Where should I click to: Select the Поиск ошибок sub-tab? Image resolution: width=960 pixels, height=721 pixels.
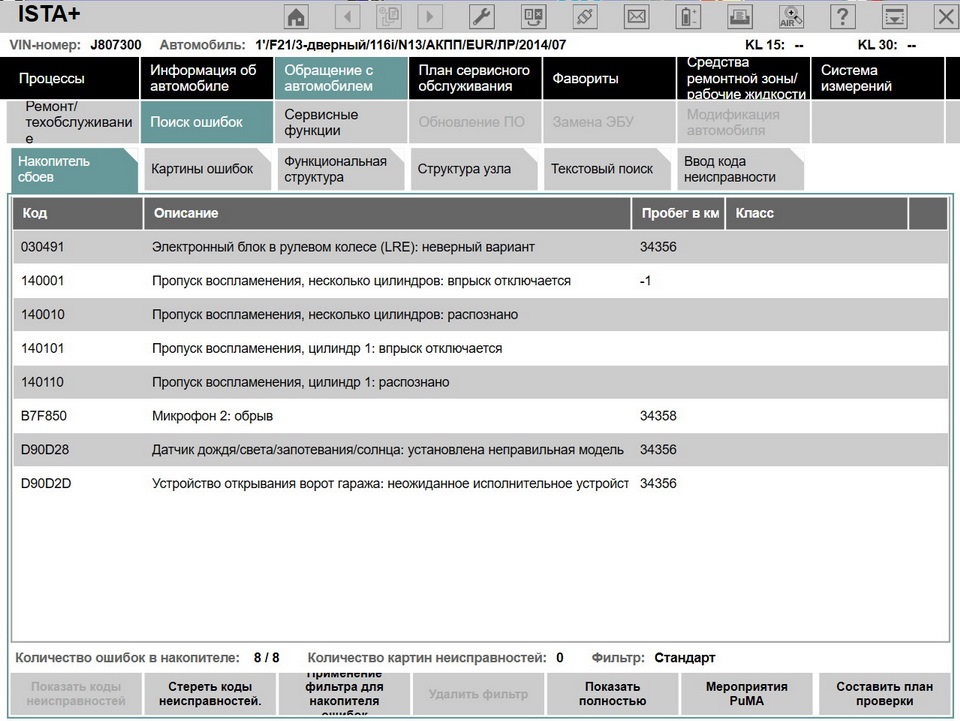click(207, 122)
